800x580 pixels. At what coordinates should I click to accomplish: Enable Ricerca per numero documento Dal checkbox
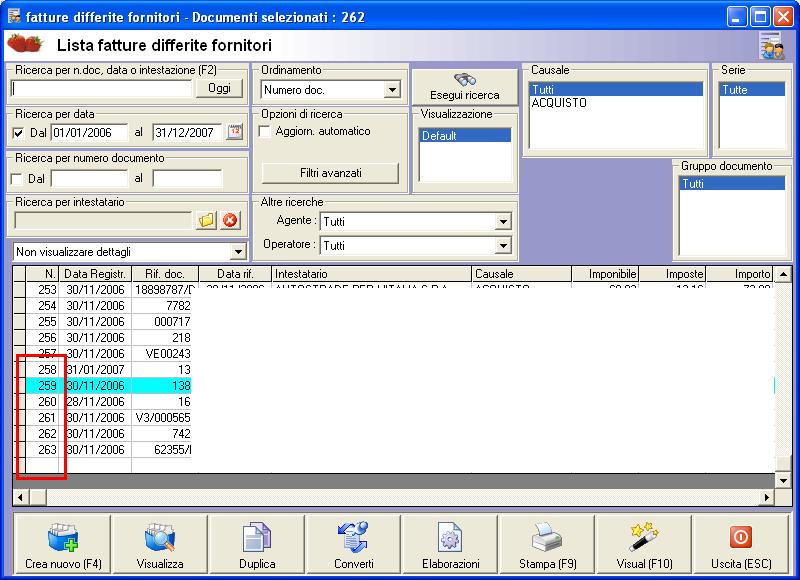[17, 179]
